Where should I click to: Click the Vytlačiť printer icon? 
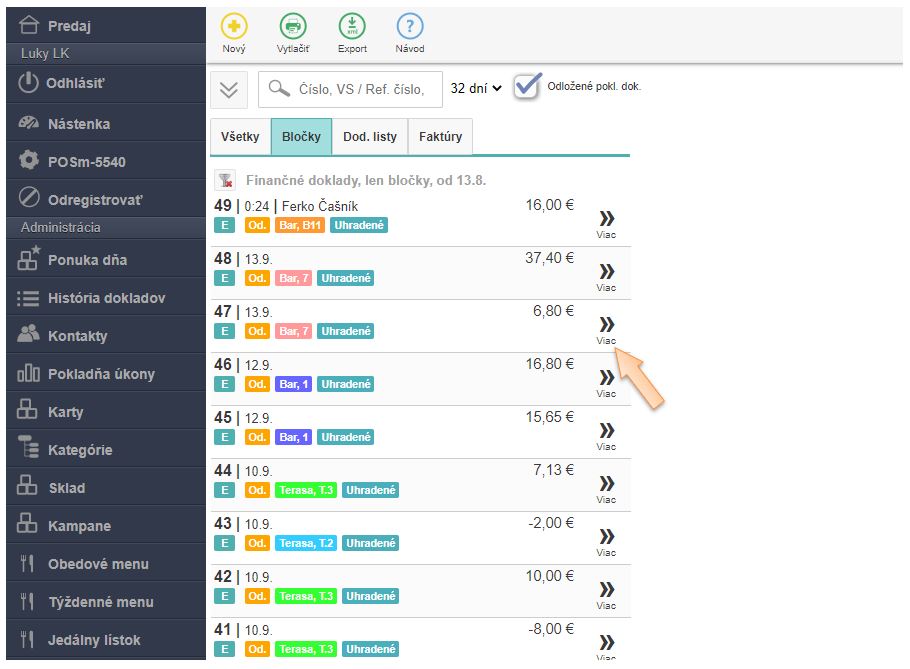[x=293, y=27]
